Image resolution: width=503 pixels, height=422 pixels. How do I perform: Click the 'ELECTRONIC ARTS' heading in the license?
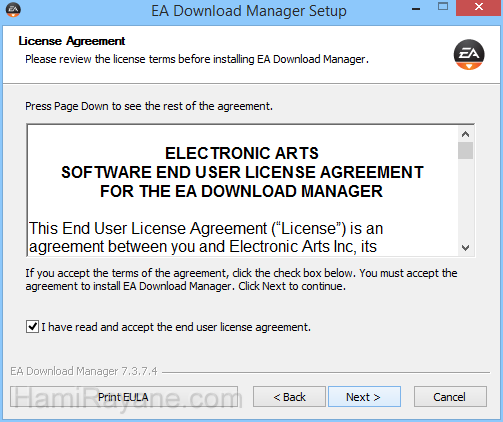coord(242,153)
